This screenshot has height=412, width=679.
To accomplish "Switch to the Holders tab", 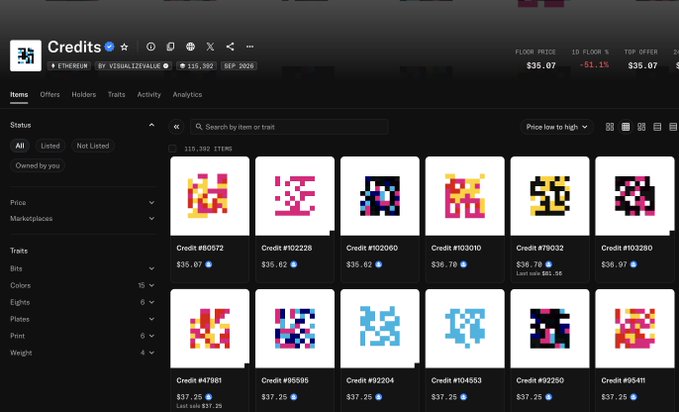I will point(84,94).
